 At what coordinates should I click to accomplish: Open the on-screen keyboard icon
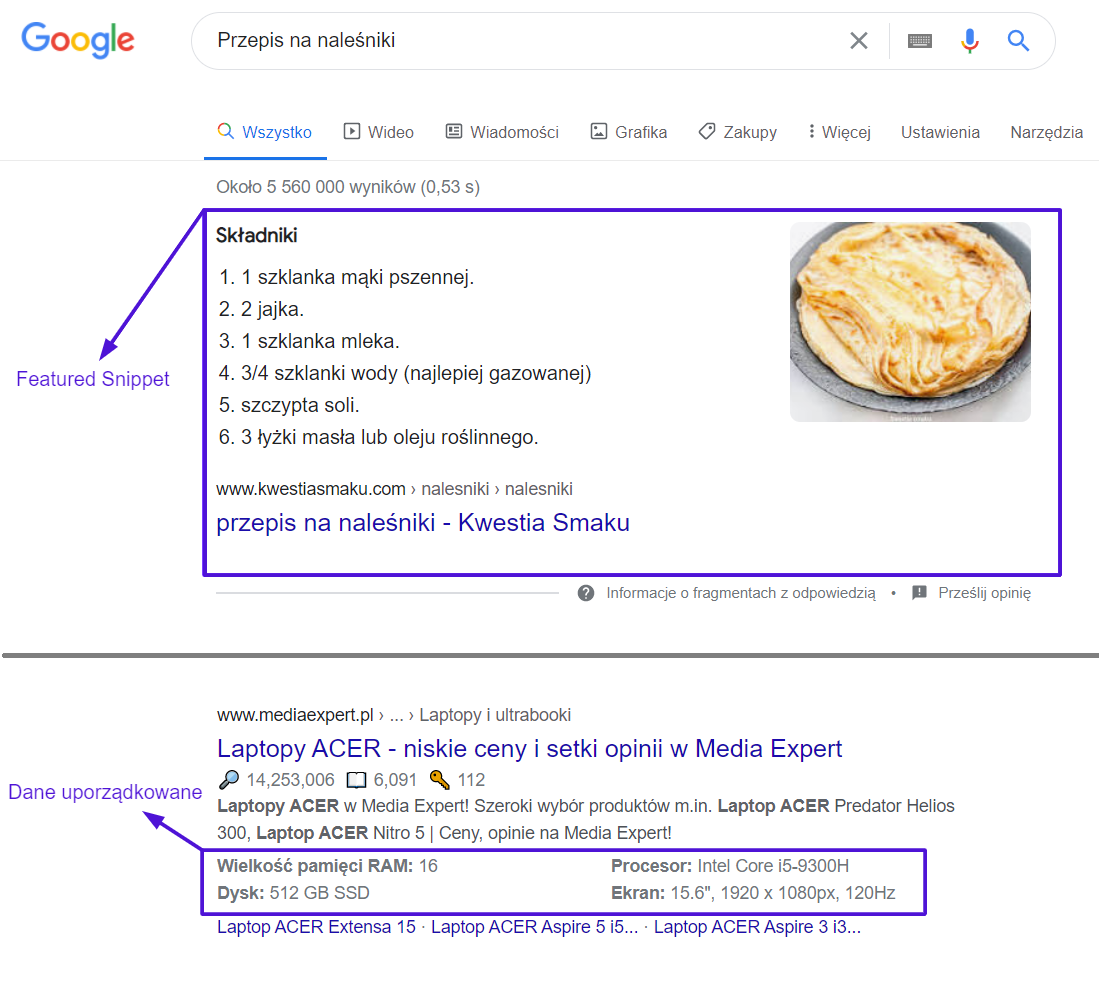coord(920,41)
